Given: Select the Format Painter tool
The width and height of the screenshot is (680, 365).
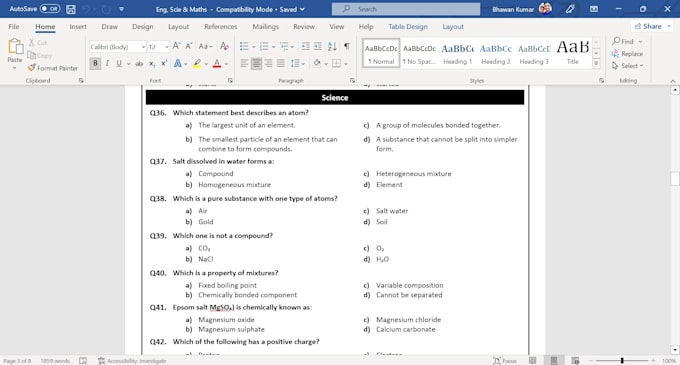Looking at the screenshot, I should point(52,68).
